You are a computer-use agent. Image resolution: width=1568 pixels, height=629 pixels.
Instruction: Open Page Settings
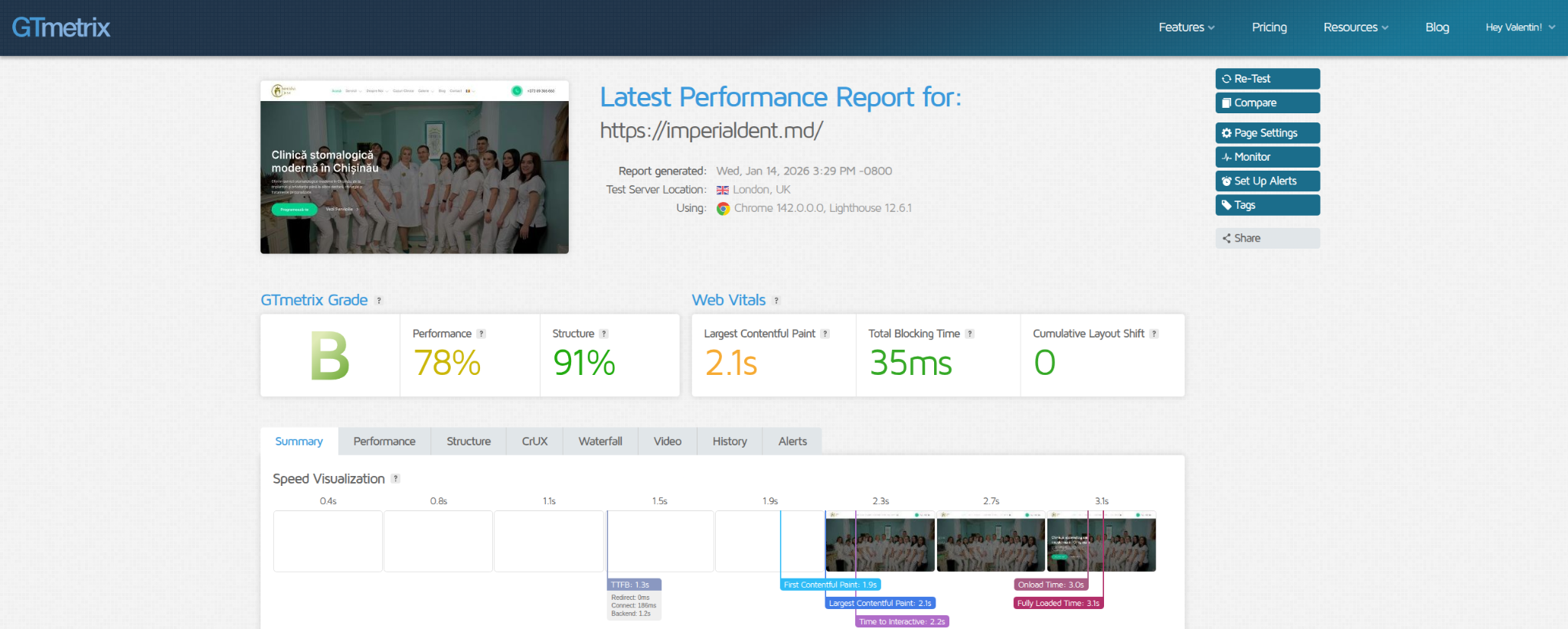tap(1267, 133)
